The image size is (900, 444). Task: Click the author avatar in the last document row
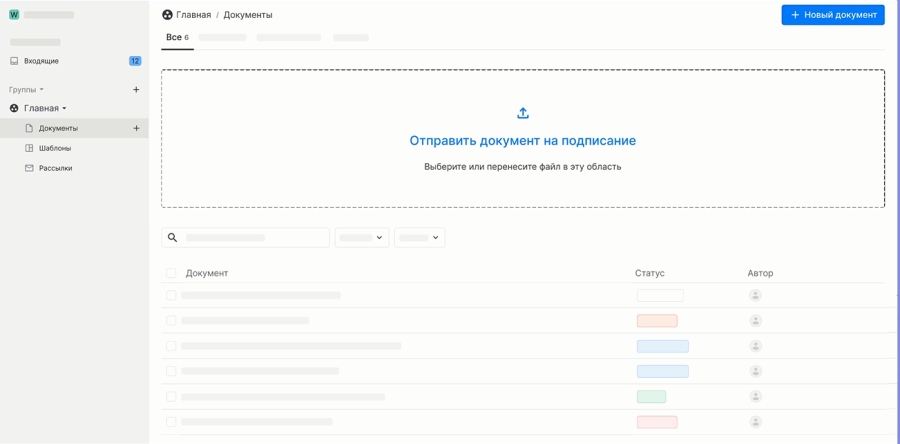click(x=755, y=422)
